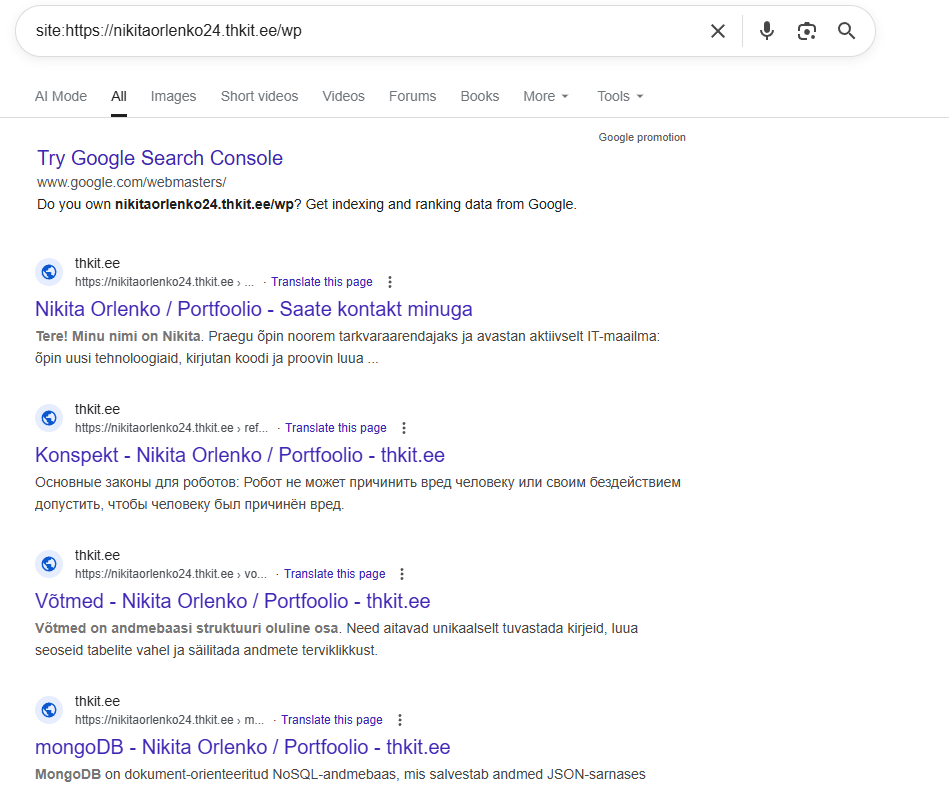This screenshot has width=949, height=790.
Task: Start voice search with microphone icon
Action: coord(767,31)
